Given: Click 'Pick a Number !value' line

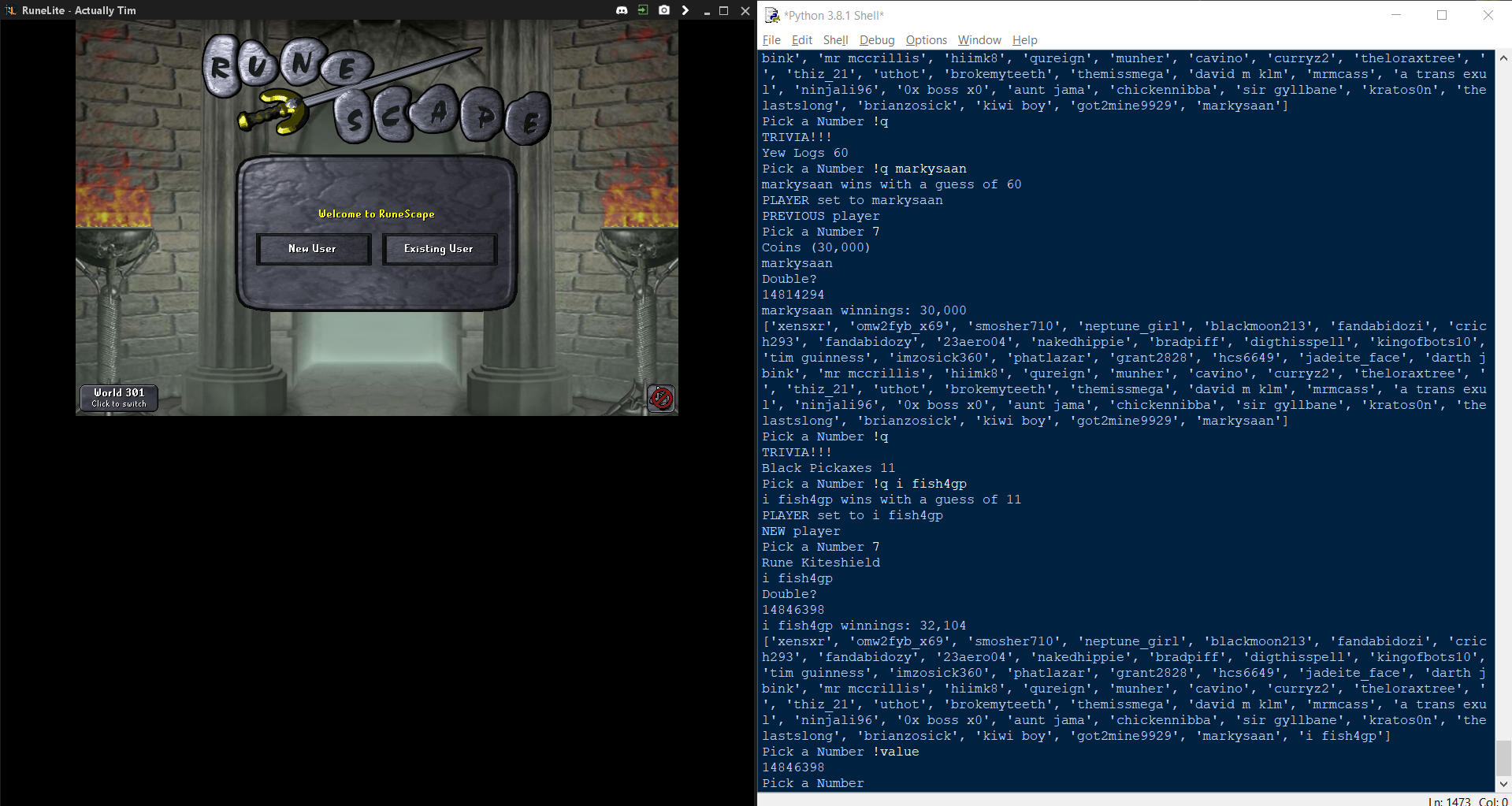Looking at the screenshot, I should pos(841,752).
